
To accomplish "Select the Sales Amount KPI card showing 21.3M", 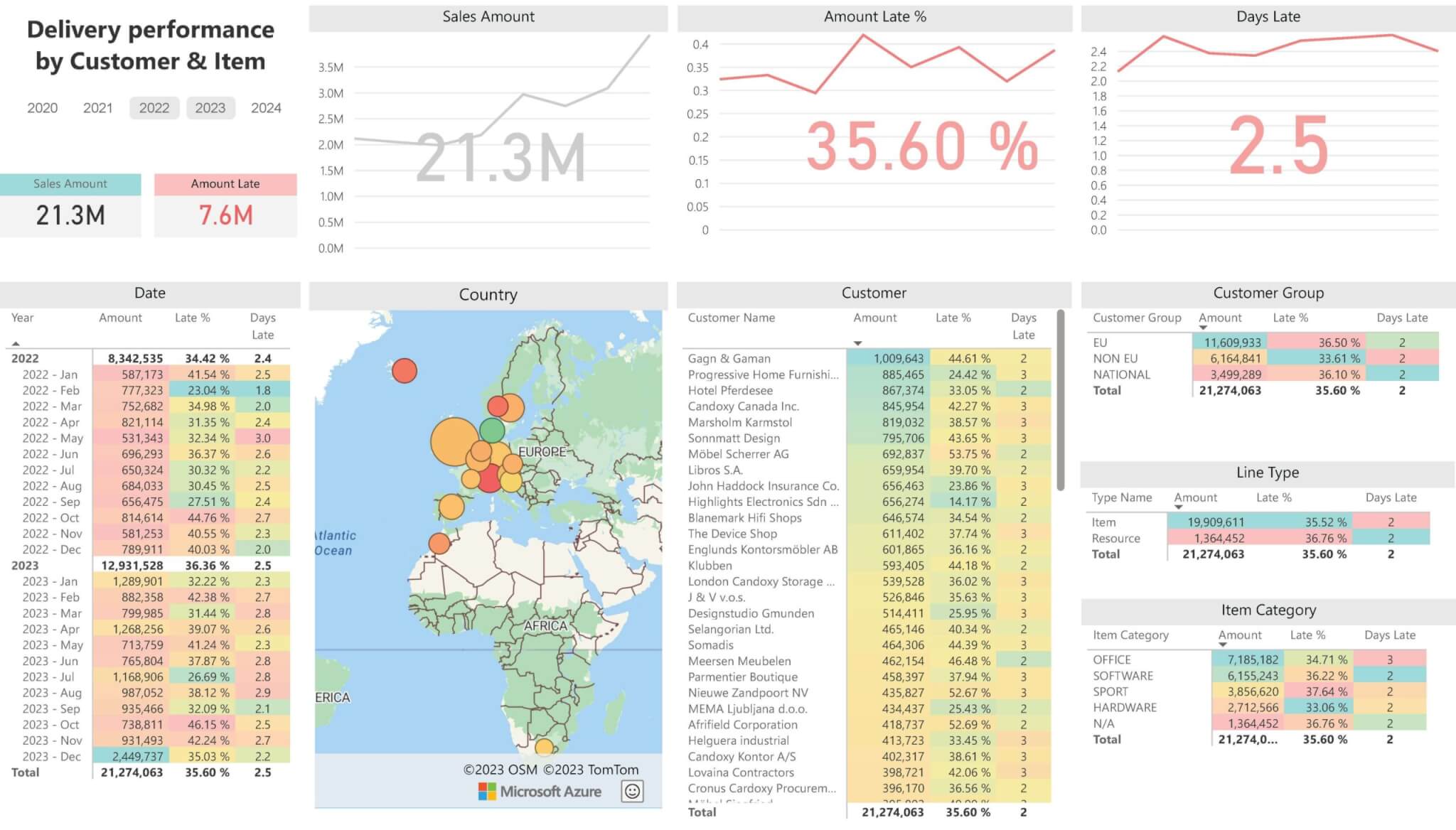I will tap(69, 204).
